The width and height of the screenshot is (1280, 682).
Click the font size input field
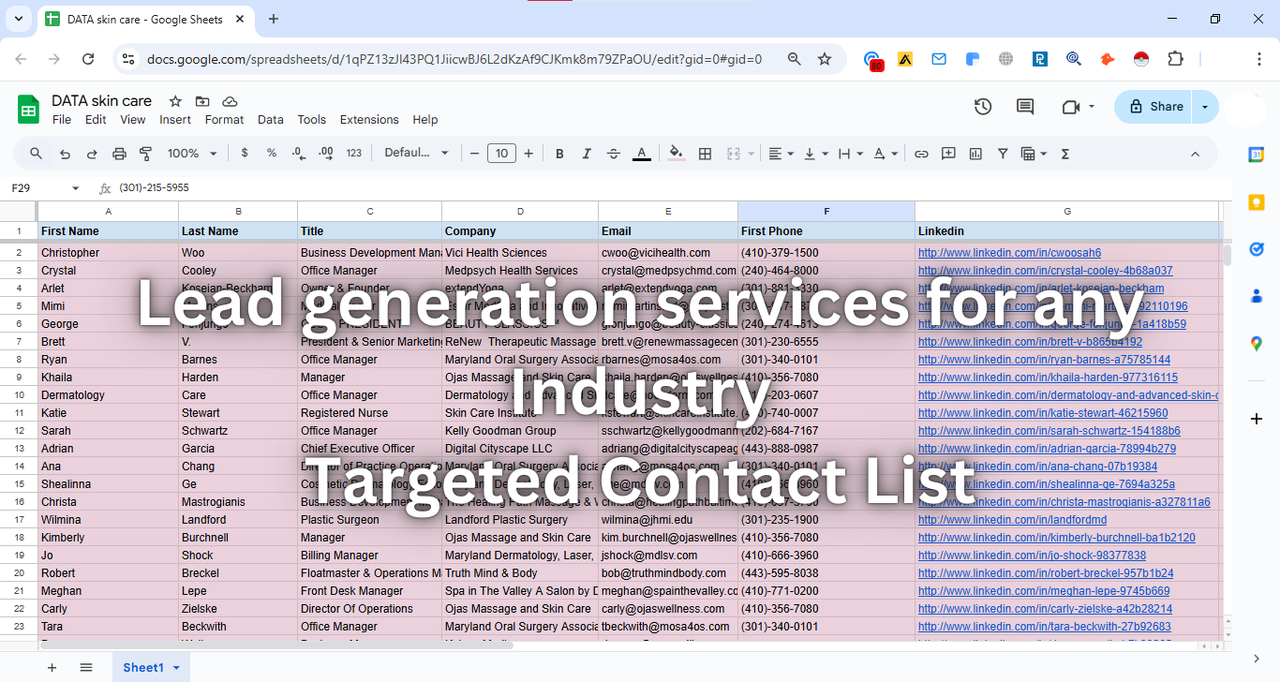pyautogui.click(x=501, y=154)
